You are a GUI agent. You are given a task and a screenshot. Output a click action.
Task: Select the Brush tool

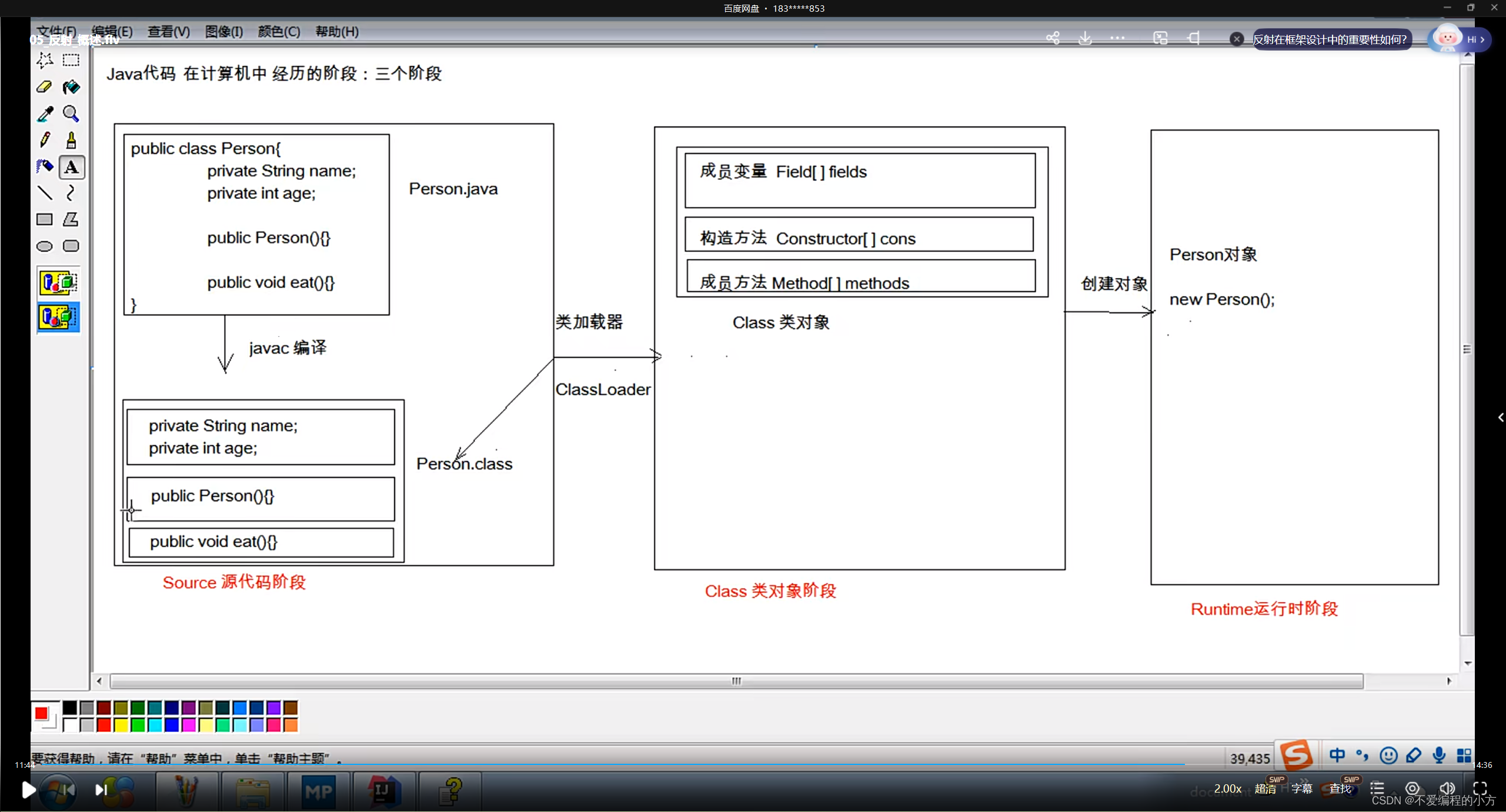tap(71, 140)
